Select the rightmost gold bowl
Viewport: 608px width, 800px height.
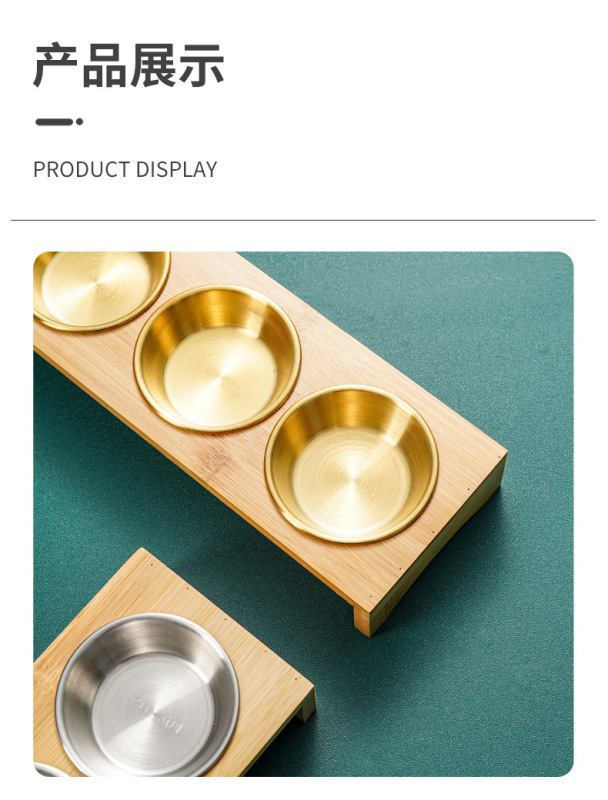pyautogui.click(x=352, y=464)
